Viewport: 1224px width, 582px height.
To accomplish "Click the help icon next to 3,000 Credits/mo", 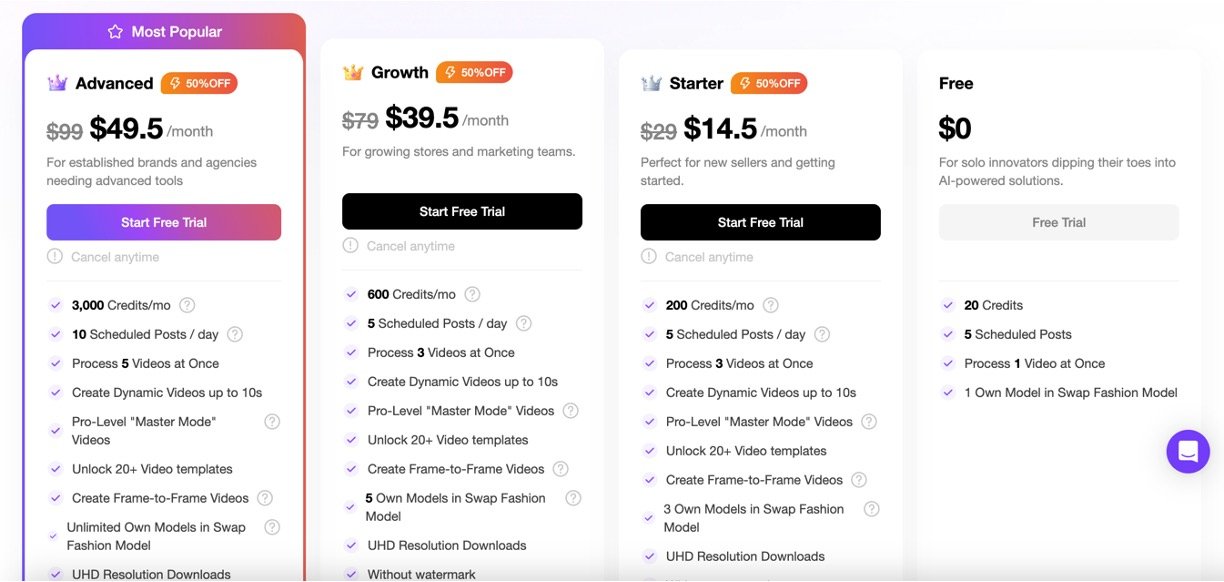I will point(187,306).
